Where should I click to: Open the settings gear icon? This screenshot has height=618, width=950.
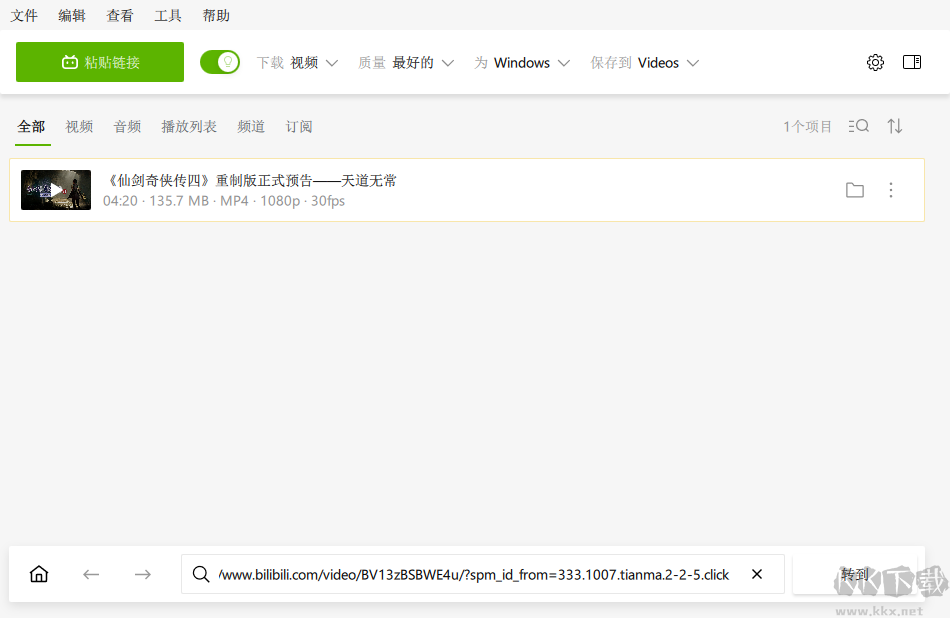click(x=875, y=62)
